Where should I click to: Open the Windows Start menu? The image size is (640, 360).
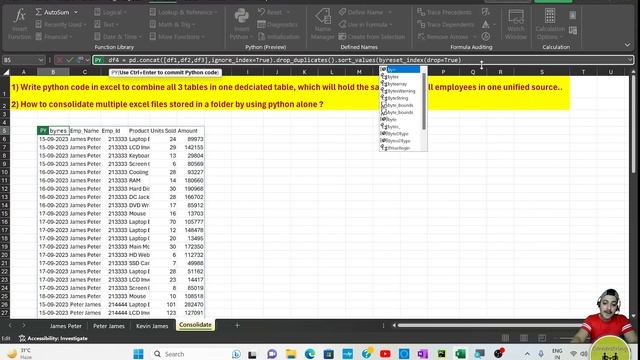pyautogui.click(x=138, y=354)
